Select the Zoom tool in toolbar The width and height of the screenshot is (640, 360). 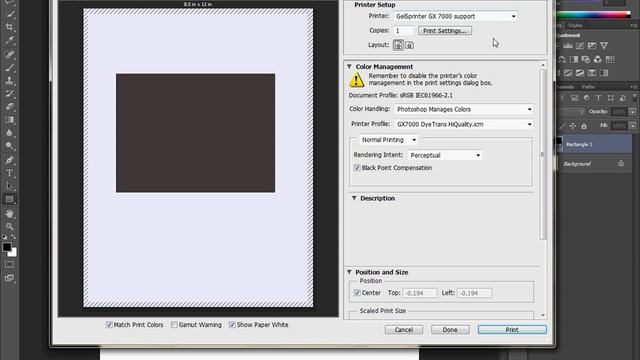tap(9, 227)
